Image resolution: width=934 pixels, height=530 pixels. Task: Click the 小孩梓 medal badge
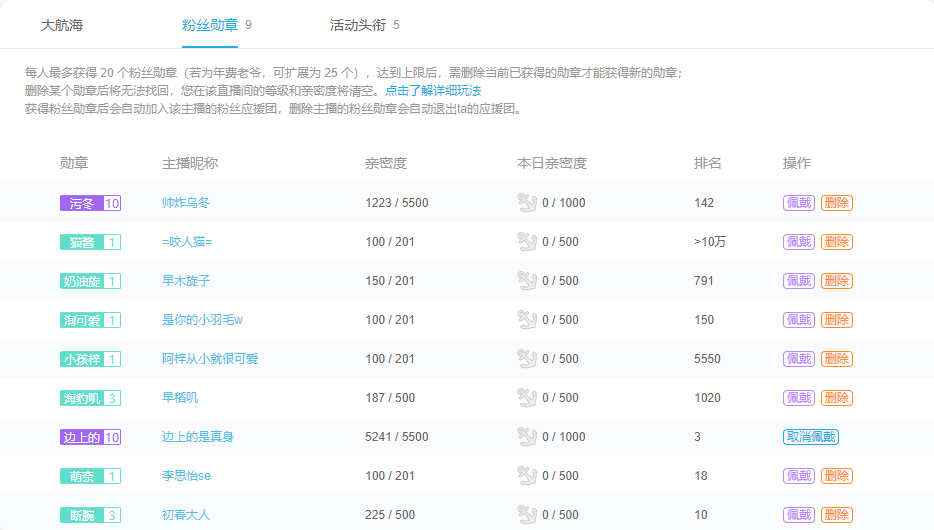[91, 359]
